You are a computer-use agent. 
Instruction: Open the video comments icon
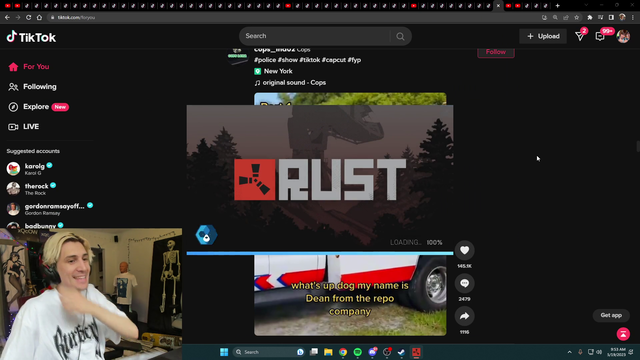(x=464, y=283)
